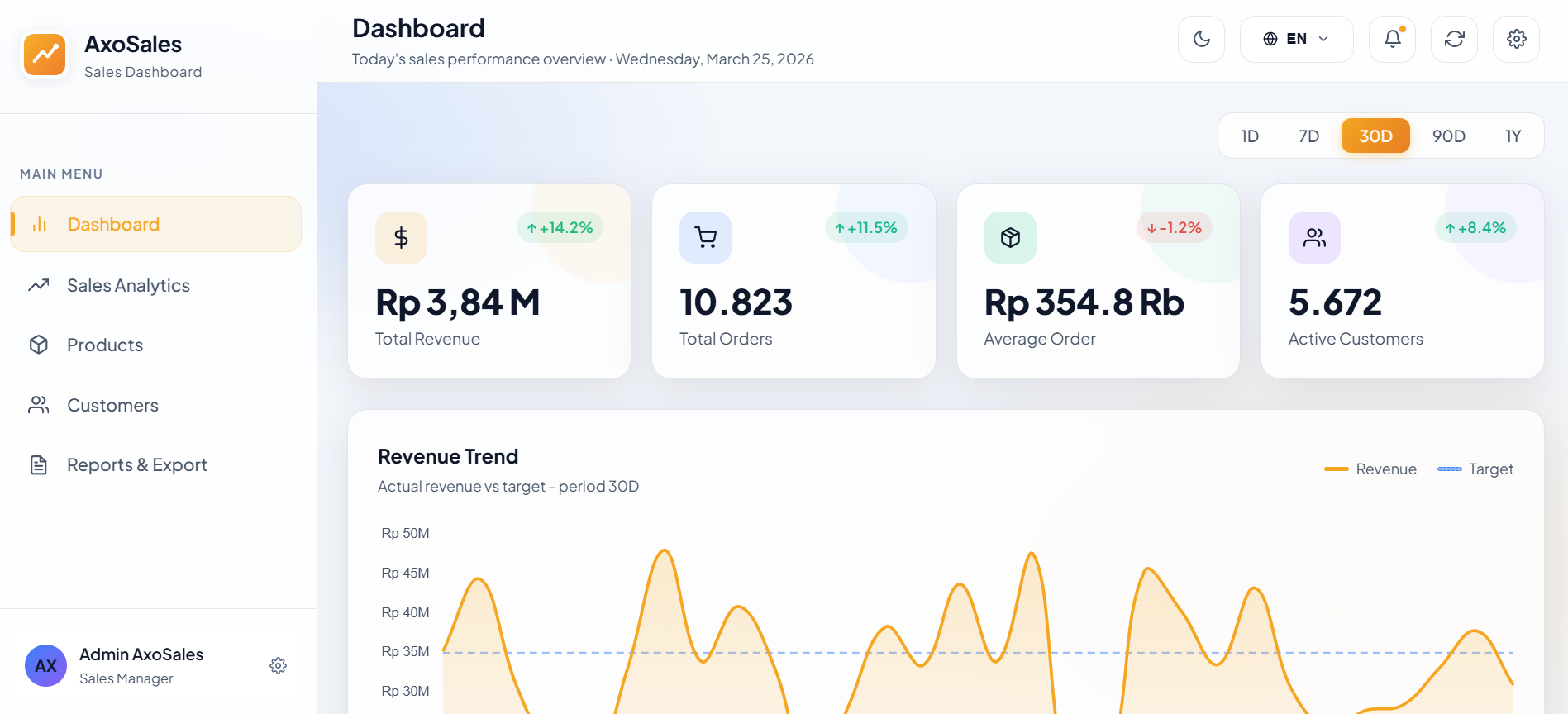Switch to the 90D time range
Viewport: 1568px width, 714px height.
point(1448,136)
